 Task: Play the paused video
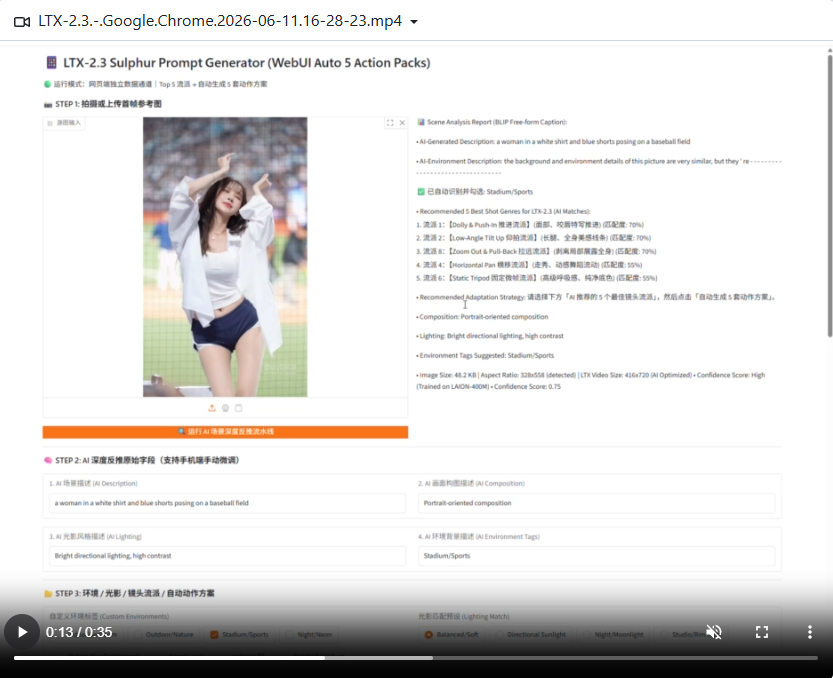pyautogui.click(x=22, y=632)
